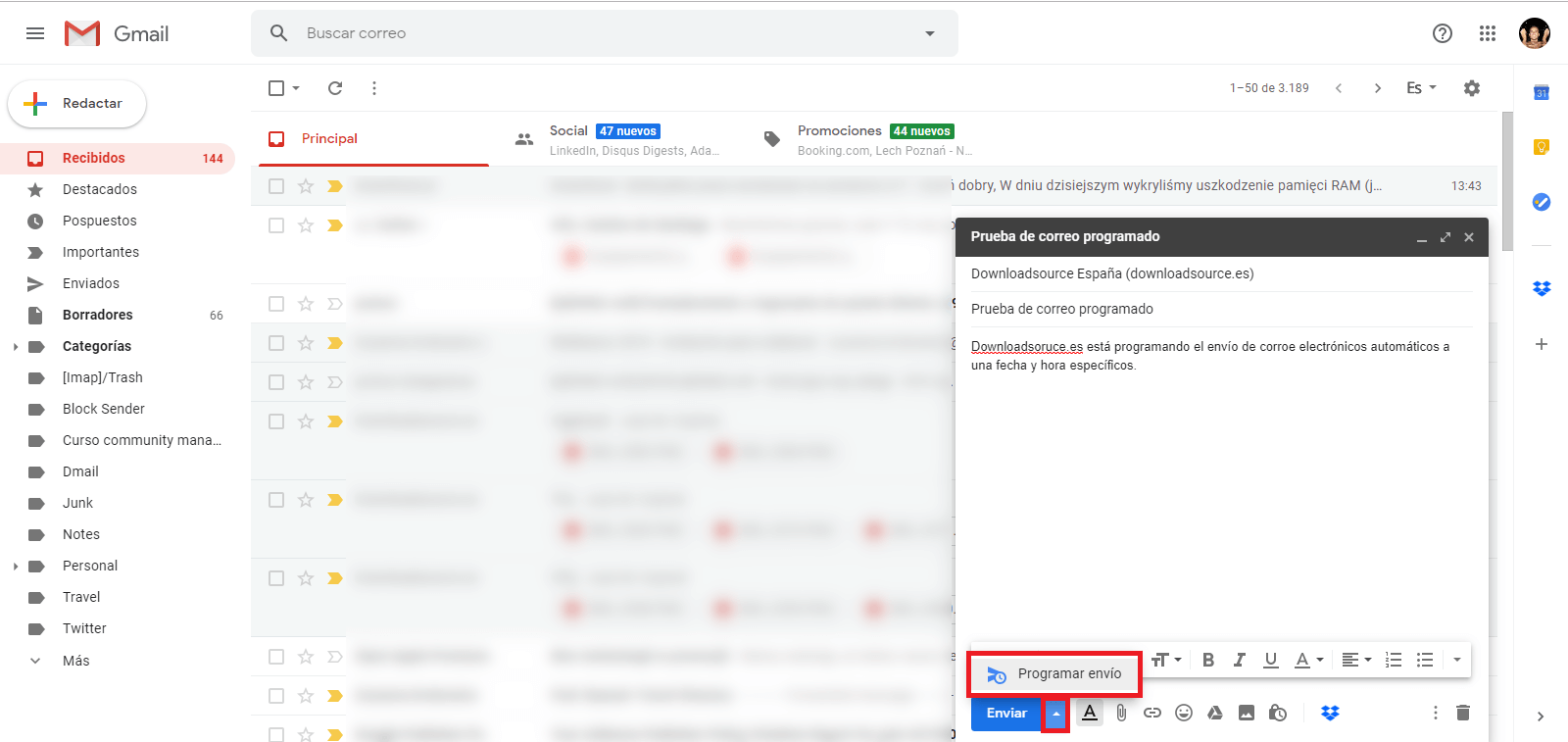Open Gmail settings gear
Viewport: 1568px width, 742px height.
(1472, 88)
